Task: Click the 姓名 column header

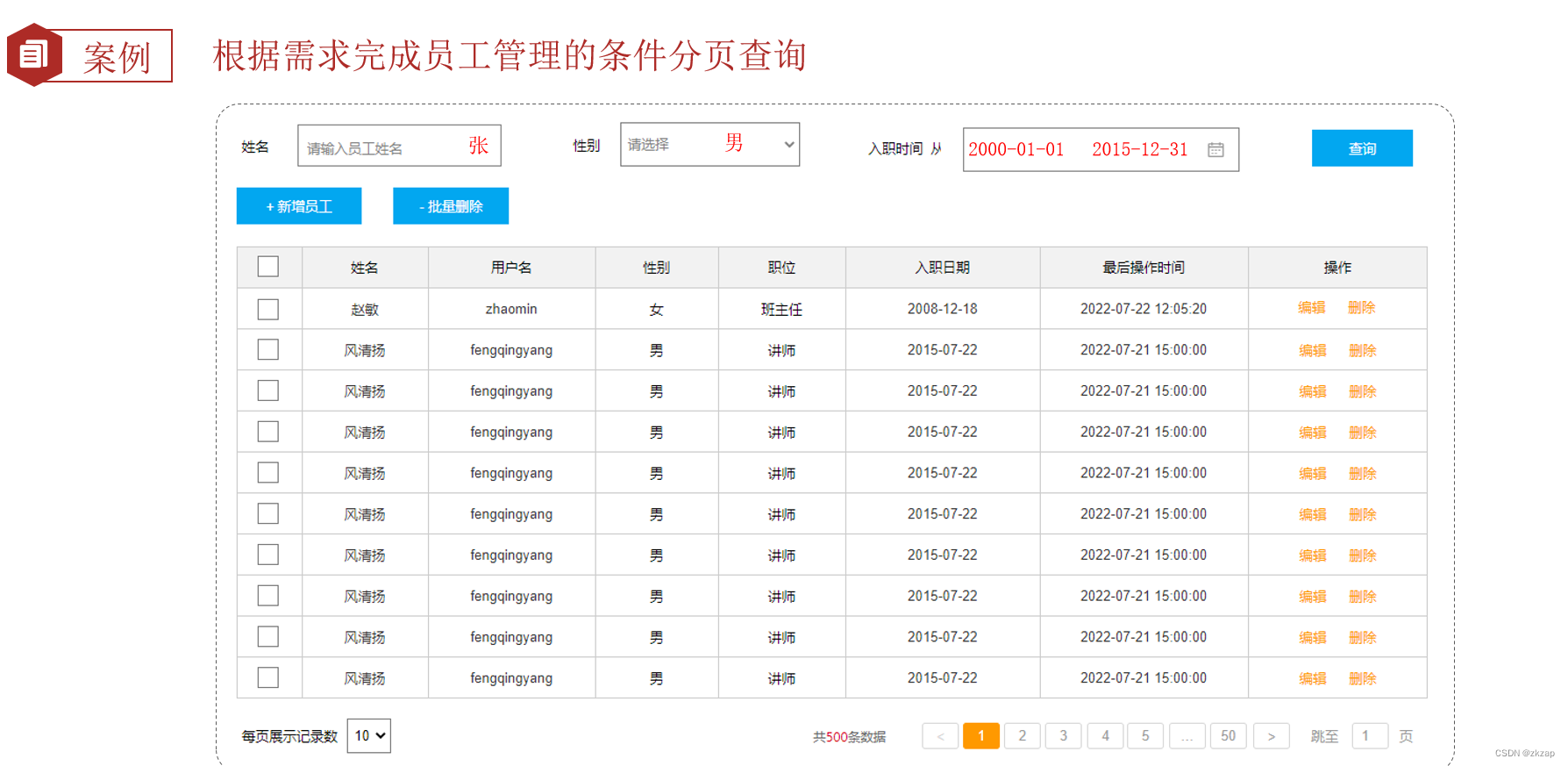Action: 365,268
